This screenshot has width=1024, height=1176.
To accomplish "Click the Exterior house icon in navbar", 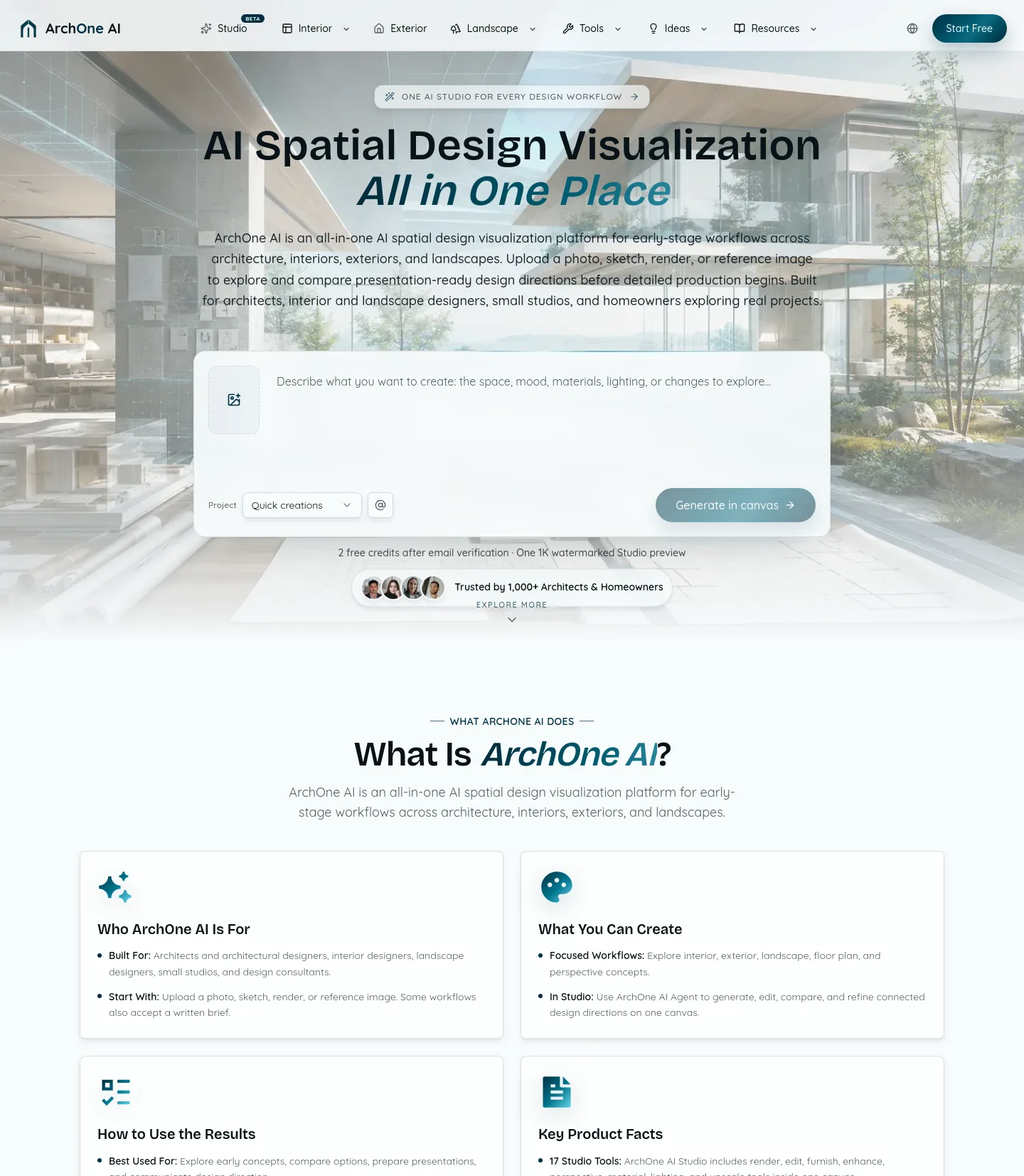I will pos(379,28).
